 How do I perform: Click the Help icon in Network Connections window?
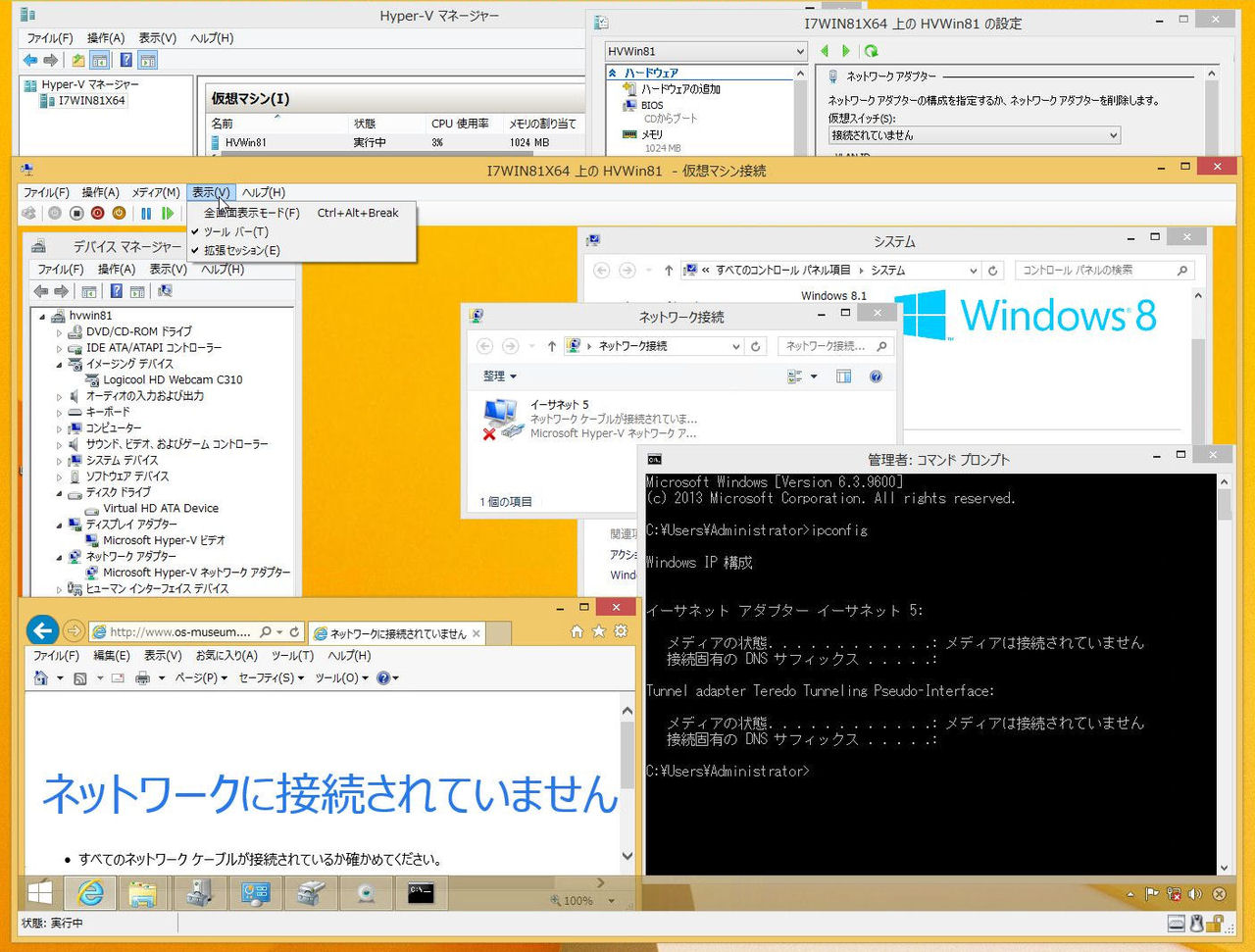876,376
